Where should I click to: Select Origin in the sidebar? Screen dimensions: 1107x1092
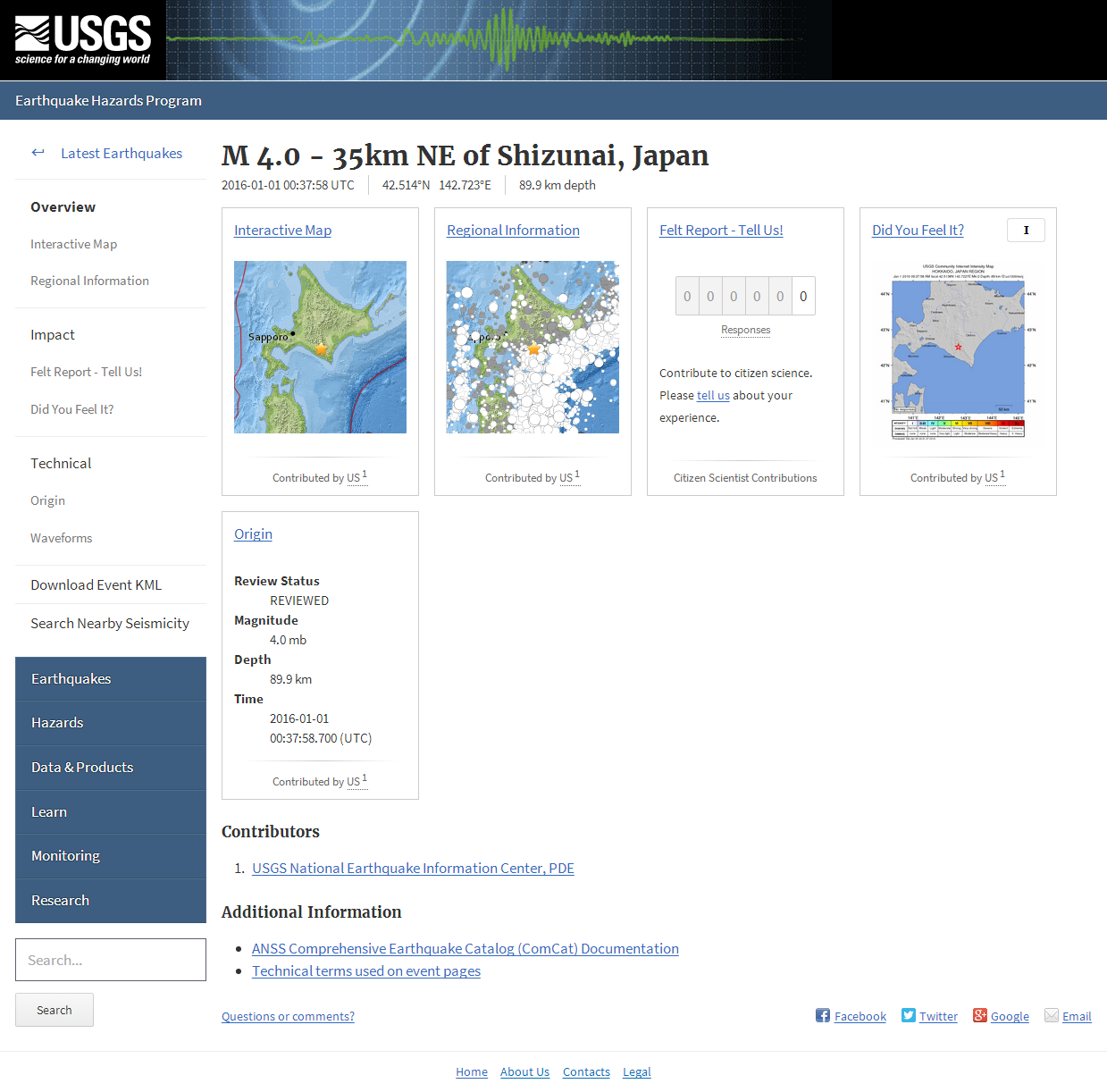47,500
